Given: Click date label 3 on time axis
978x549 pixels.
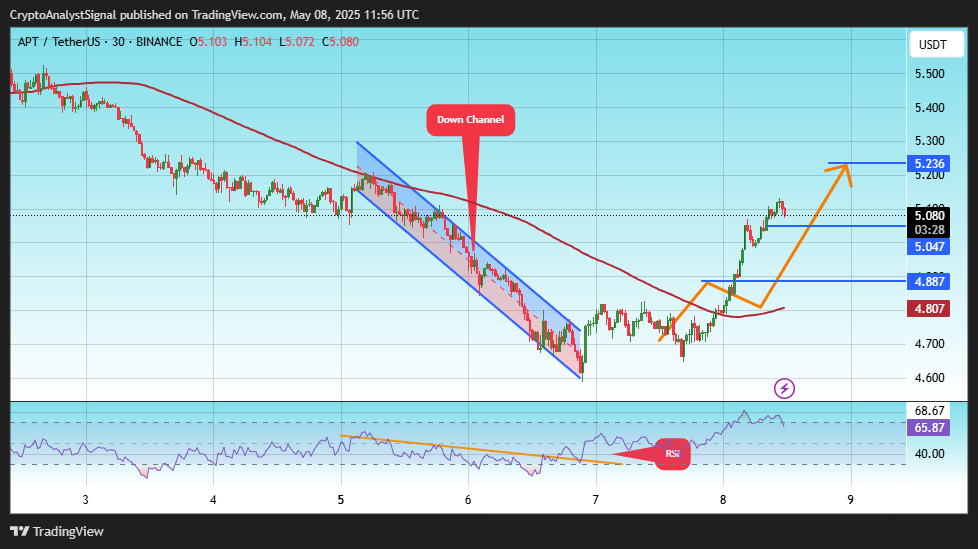Looking at the screenshot, I should click(85, 500).
